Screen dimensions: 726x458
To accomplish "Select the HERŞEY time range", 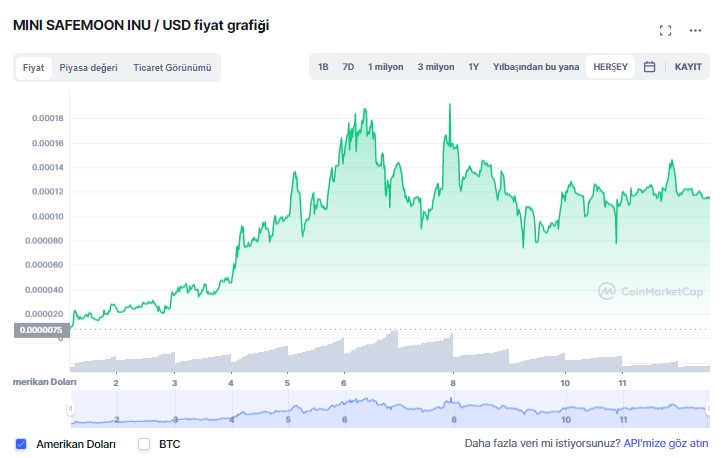I will pyautogui.click(x=610, y=67).
